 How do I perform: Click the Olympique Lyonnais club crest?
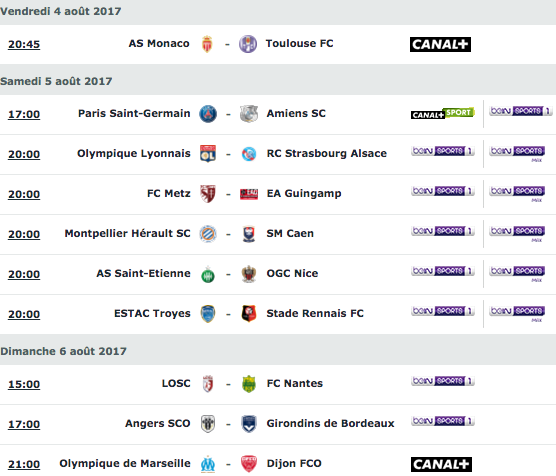pyautogui.click(x=208, y=154)
